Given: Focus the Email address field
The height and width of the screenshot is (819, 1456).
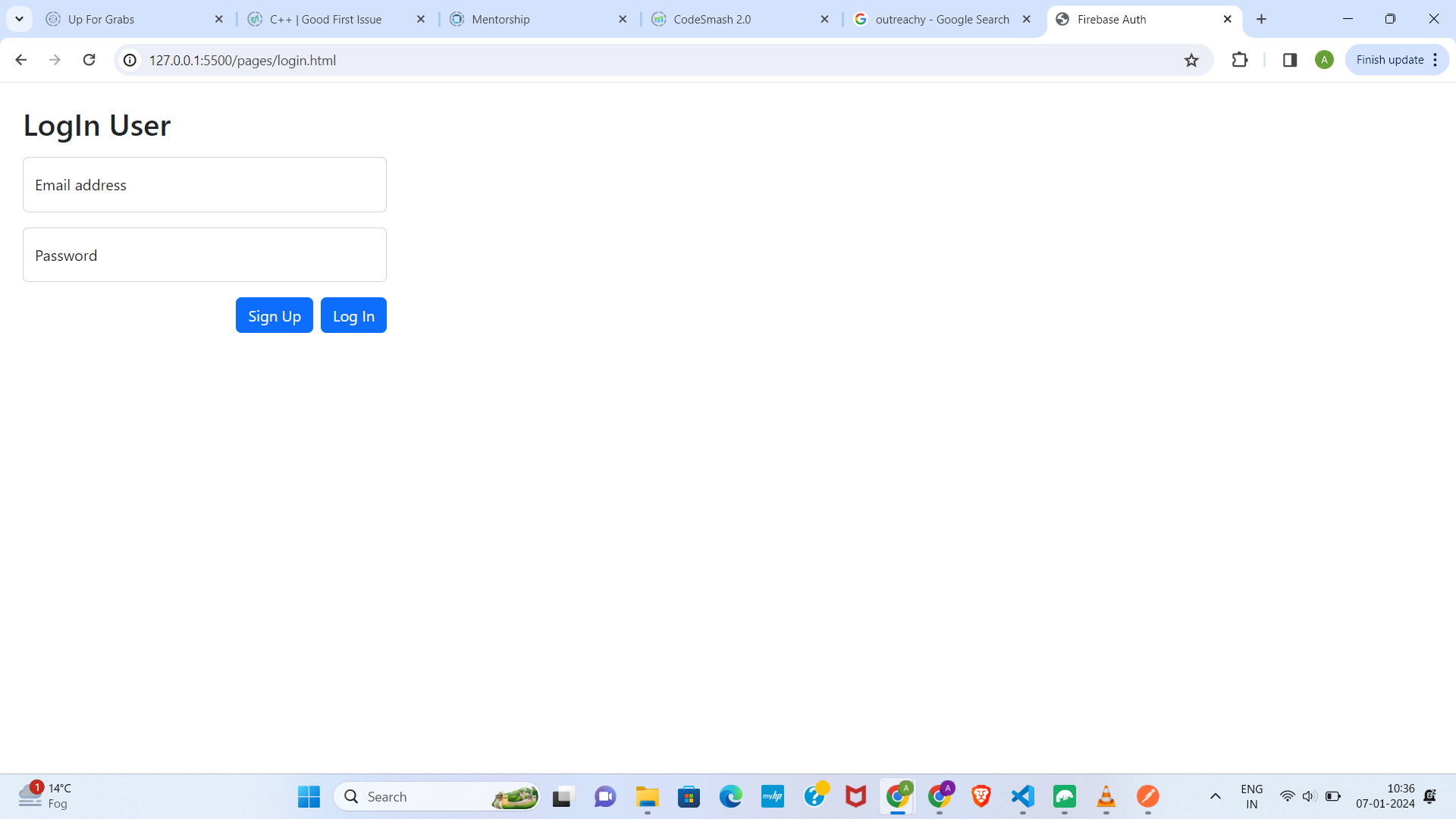Looking at the screenshot, I should pyautogui.click(x=205, y=185).
